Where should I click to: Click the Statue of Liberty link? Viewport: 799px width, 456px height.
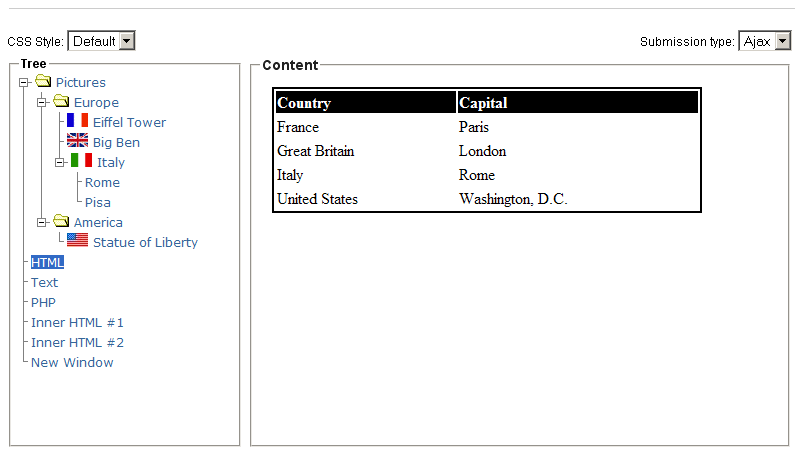(145, 242)
